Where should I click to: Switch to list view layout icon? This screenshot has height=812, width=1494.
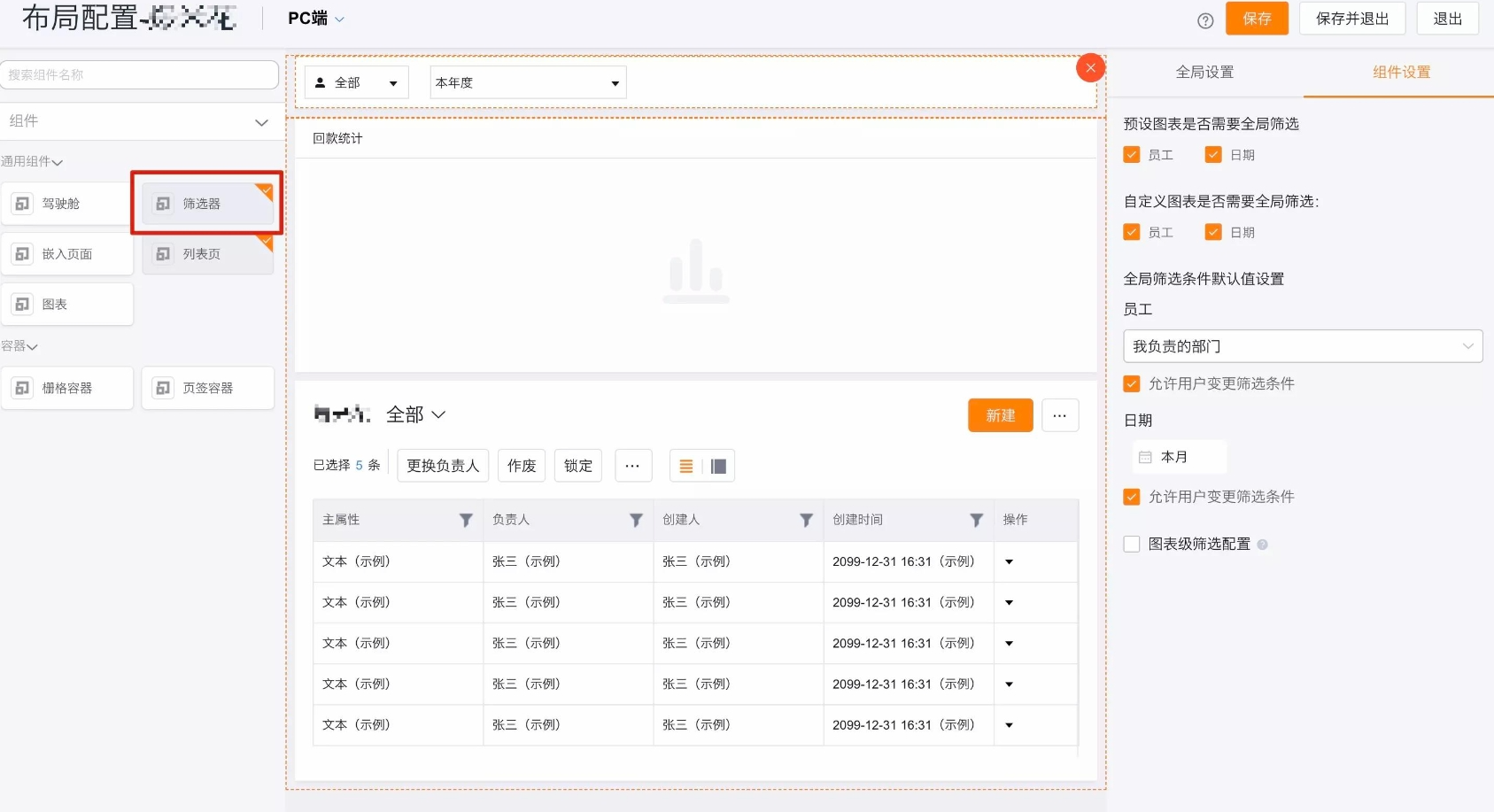pos(686,467)
